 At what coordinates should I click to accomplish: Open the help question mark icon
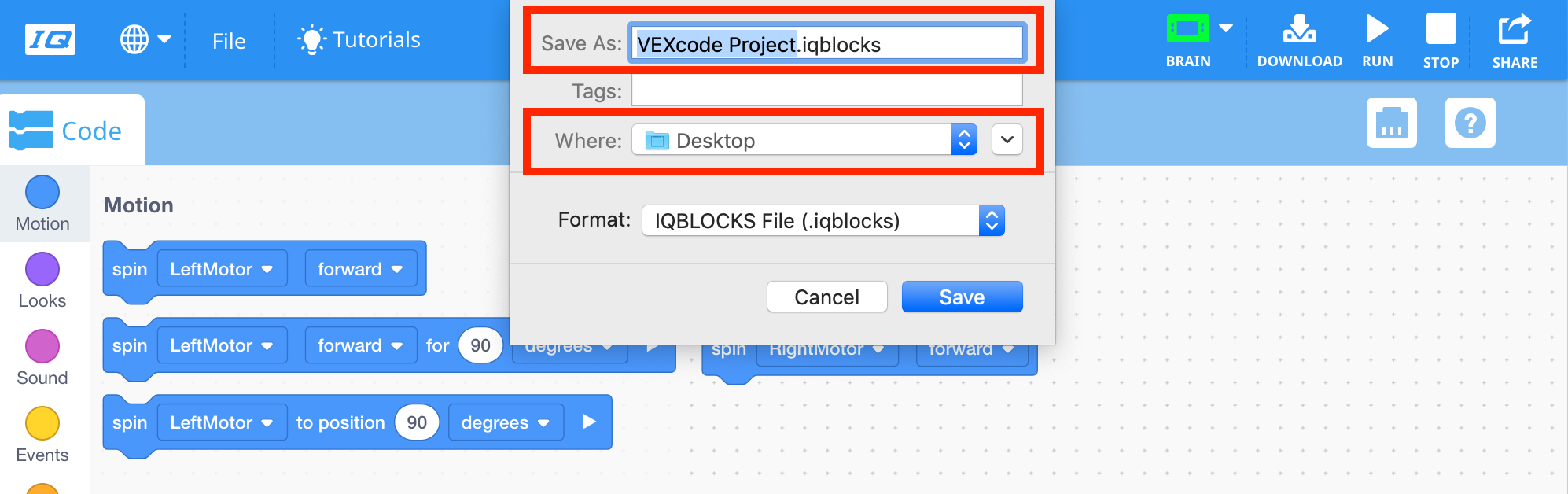point(1470,123)
